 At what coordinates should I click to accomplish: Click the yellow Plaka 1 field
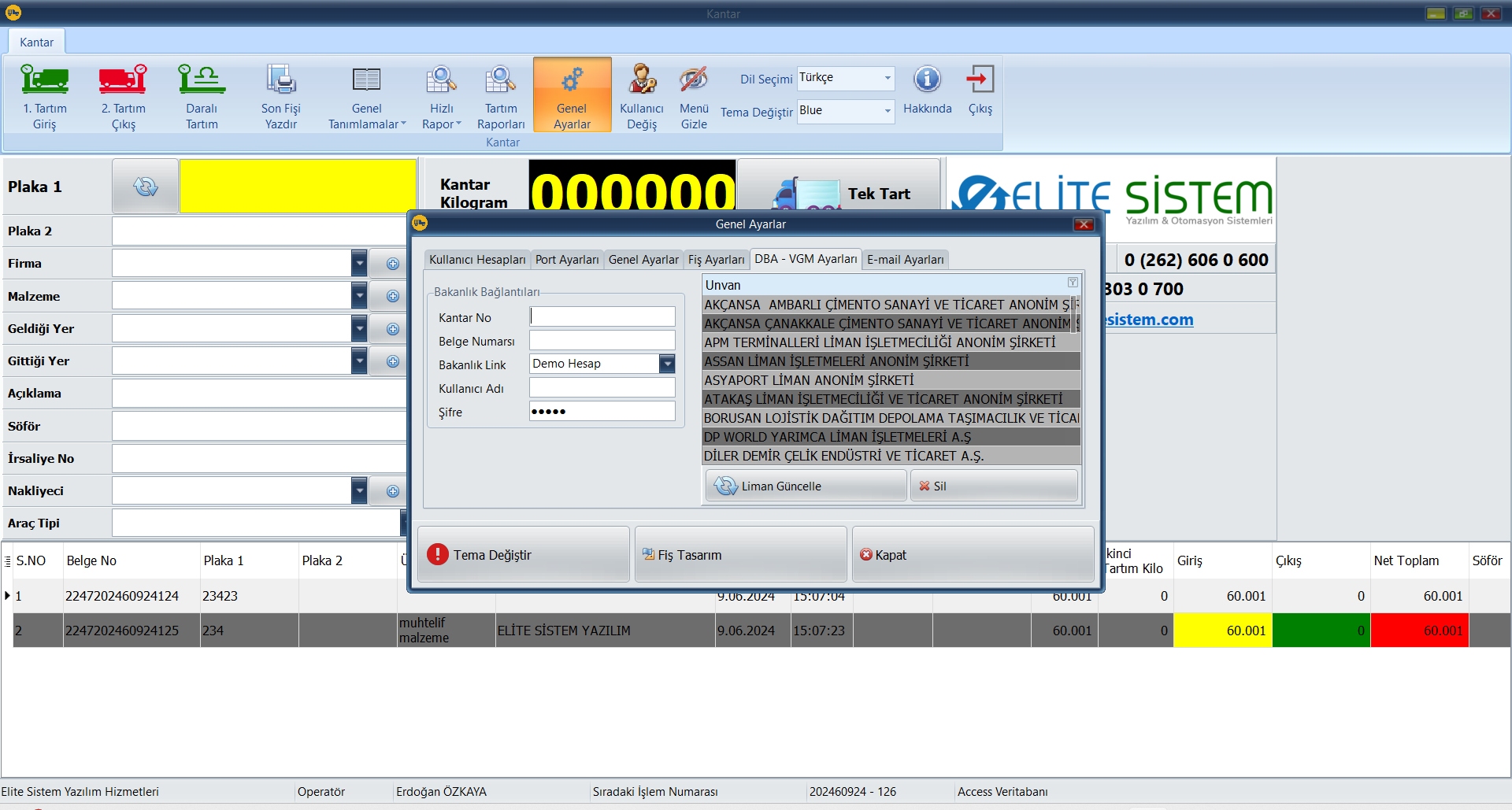click(x=298, y=187)
